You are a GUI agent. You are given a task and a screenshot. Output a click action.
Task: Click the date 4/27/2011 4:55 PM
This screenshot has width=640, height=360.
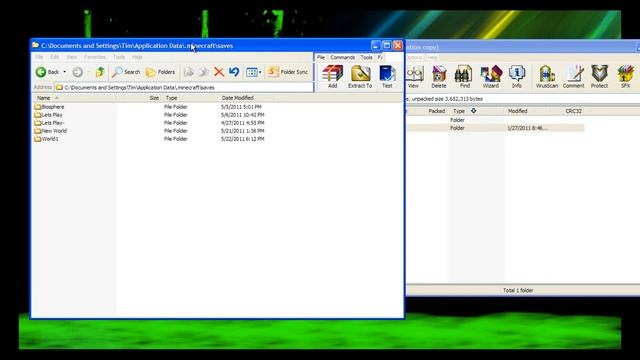pyautogui.click(x=242, y=123)
